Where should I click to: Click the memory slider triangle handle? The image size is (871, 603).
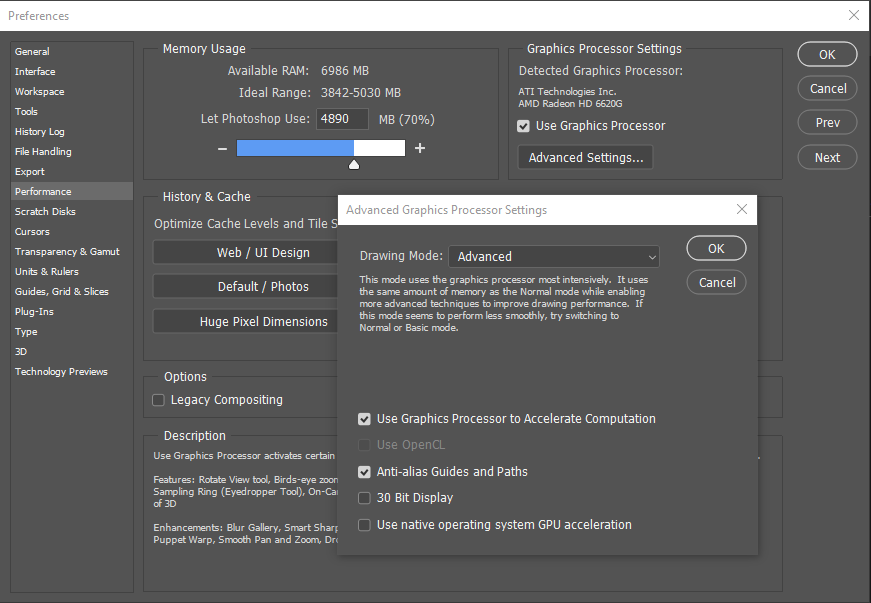(x=354, y=164)
